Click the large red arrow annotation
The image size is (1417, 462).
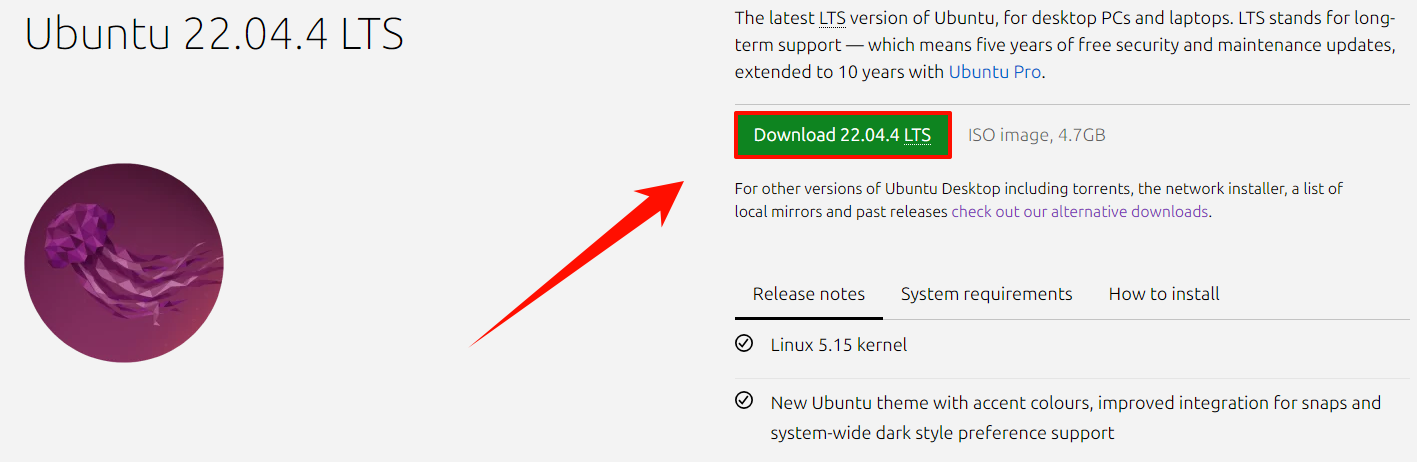pyautogui.click(x=577, y=264)
